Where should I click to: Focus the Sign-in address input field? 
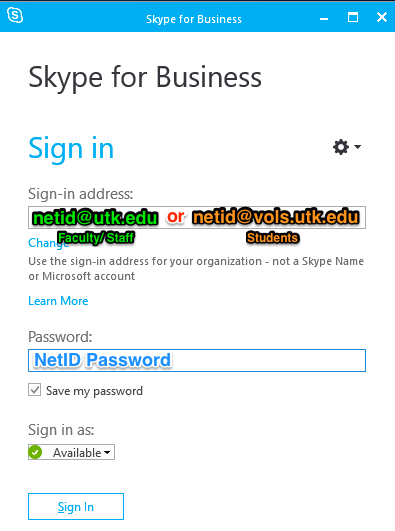197,217
